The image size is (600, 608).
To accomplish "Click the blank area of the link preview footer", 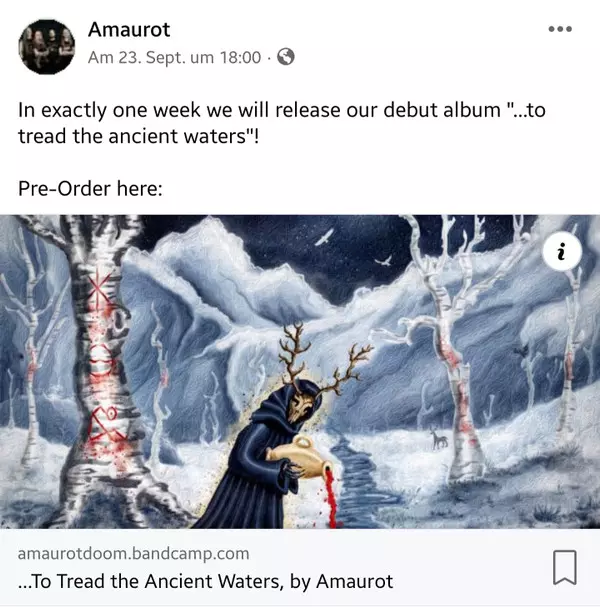I will click(x=465, y=567).
